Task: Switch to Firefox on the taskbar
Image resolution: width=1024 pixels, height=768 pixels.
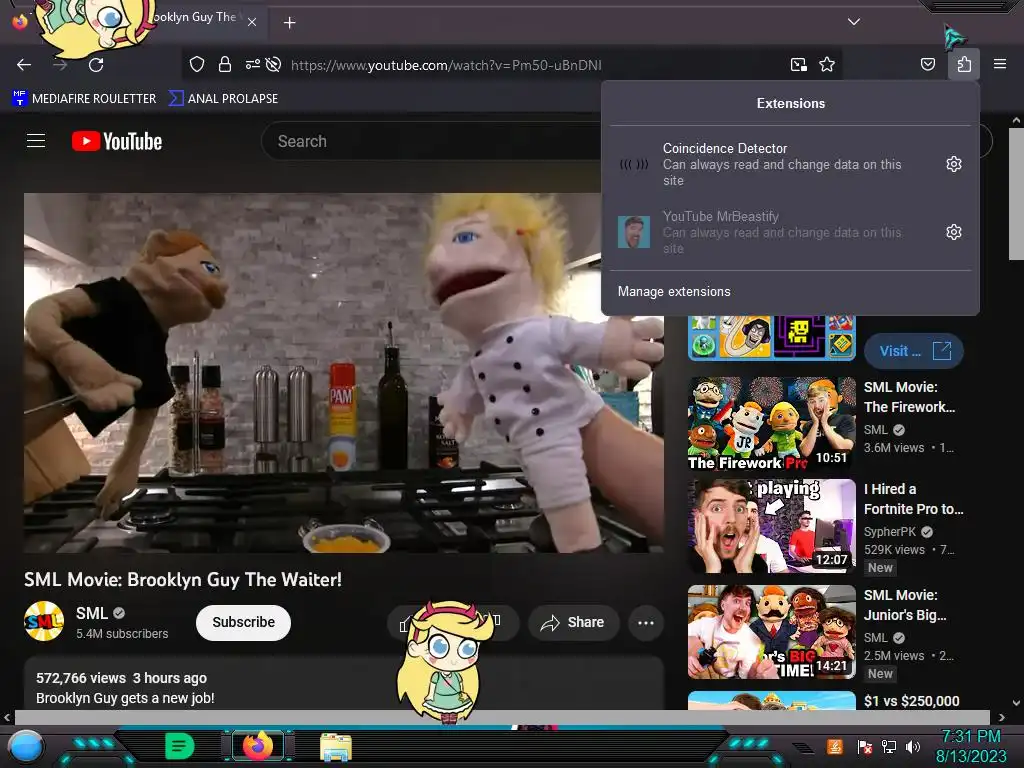Action: [258, 745]
